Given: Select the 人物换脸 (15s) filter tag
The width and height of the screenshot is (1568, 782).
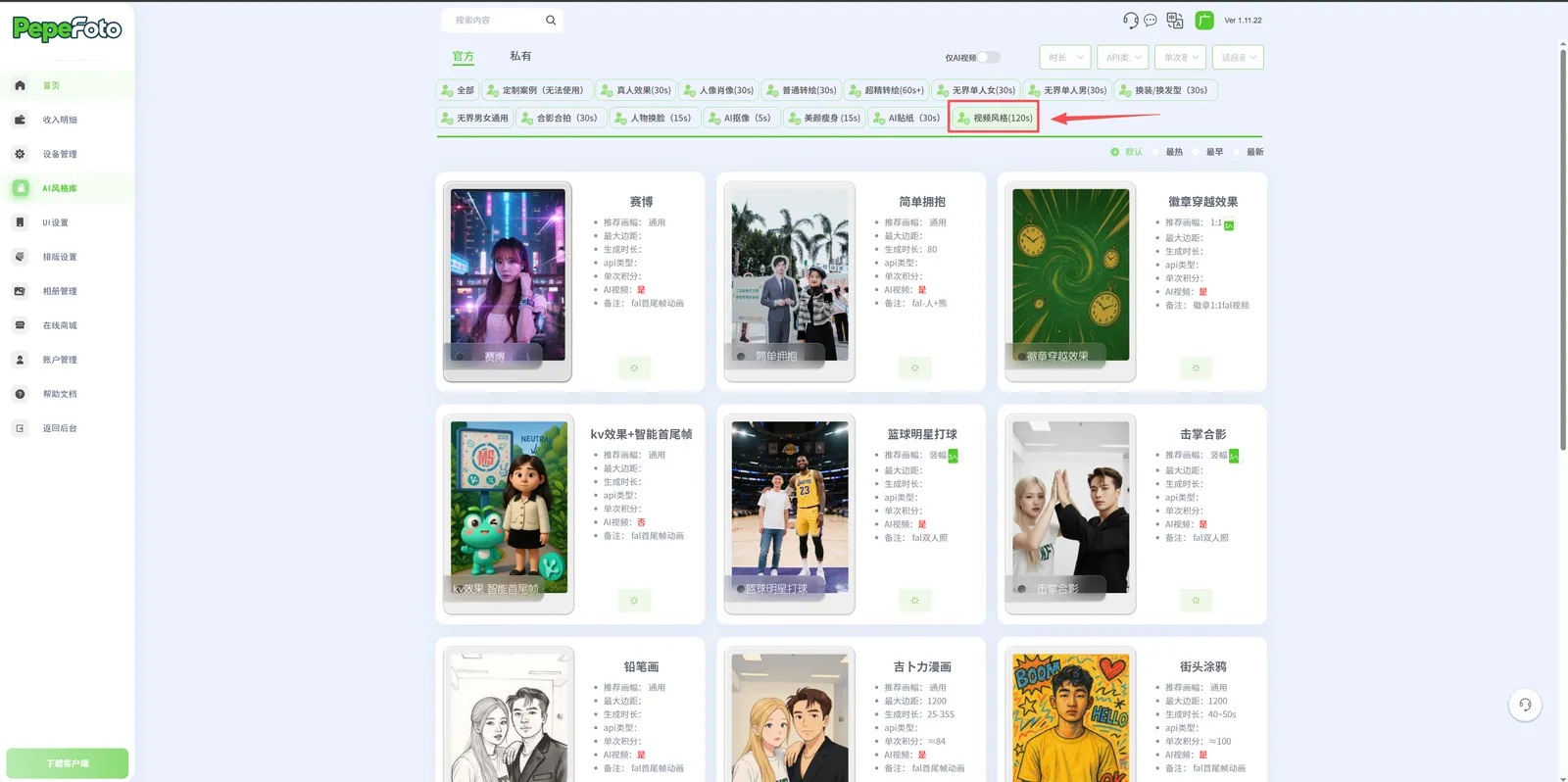Looking at the screenshot, I should (x=654, y=119).
